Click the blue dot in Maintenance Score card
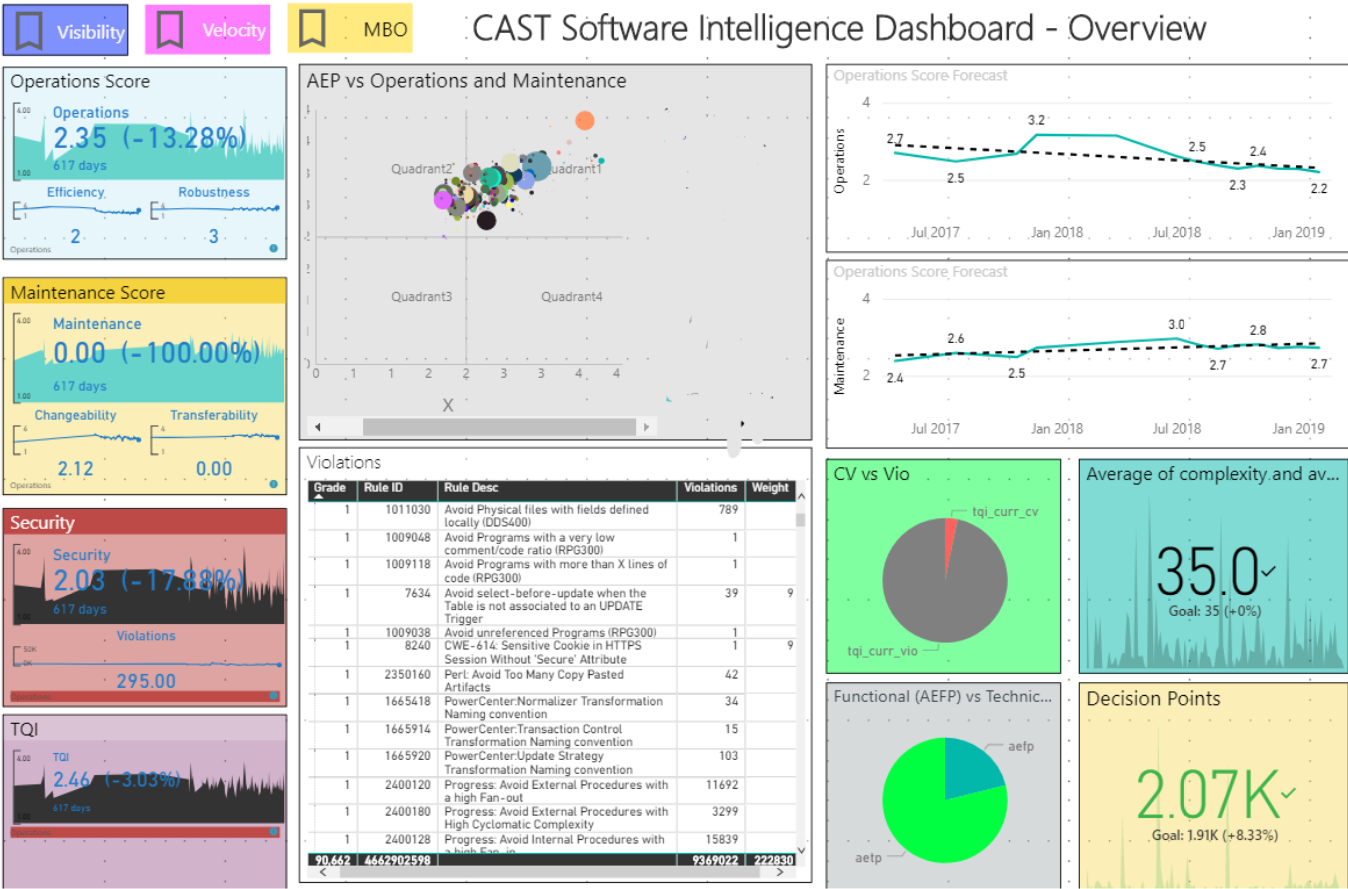This screenshot has width=1348, height=889. point(273,484)
